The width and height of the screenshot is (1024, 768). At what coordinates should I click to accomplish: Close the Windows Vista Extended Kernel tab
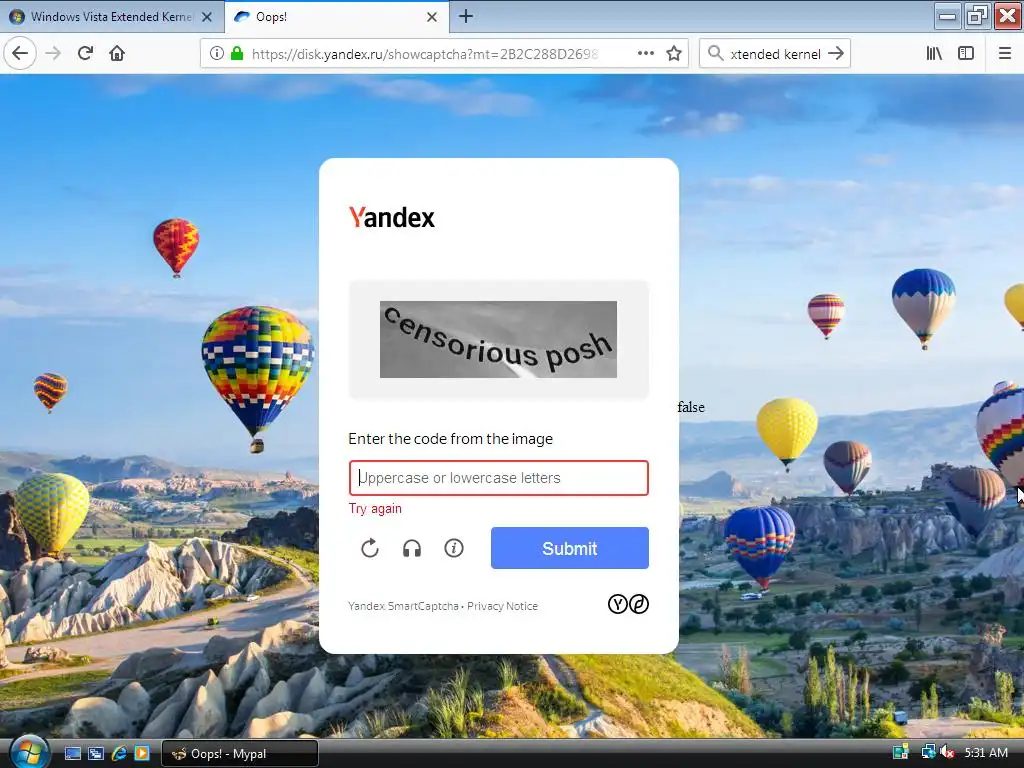(207, 17)
